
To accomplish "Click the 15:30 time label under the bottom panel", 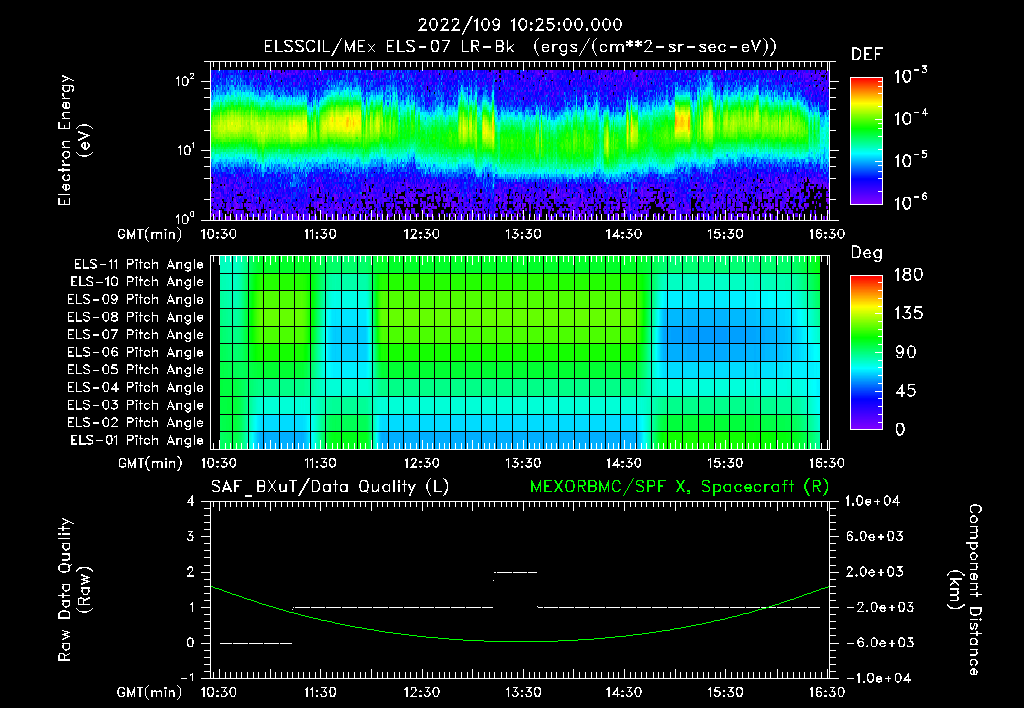I will pyautogui.click(x=725, y=692).
